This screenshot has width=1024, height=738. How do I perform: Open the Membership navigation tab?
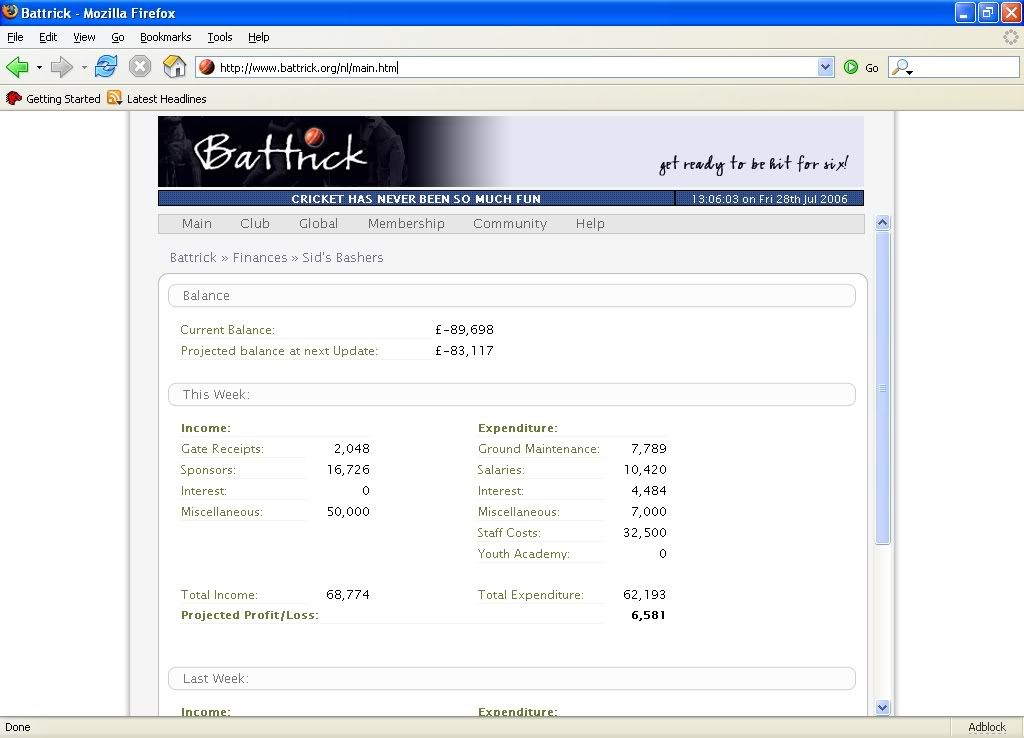click(x=406, y=223)
